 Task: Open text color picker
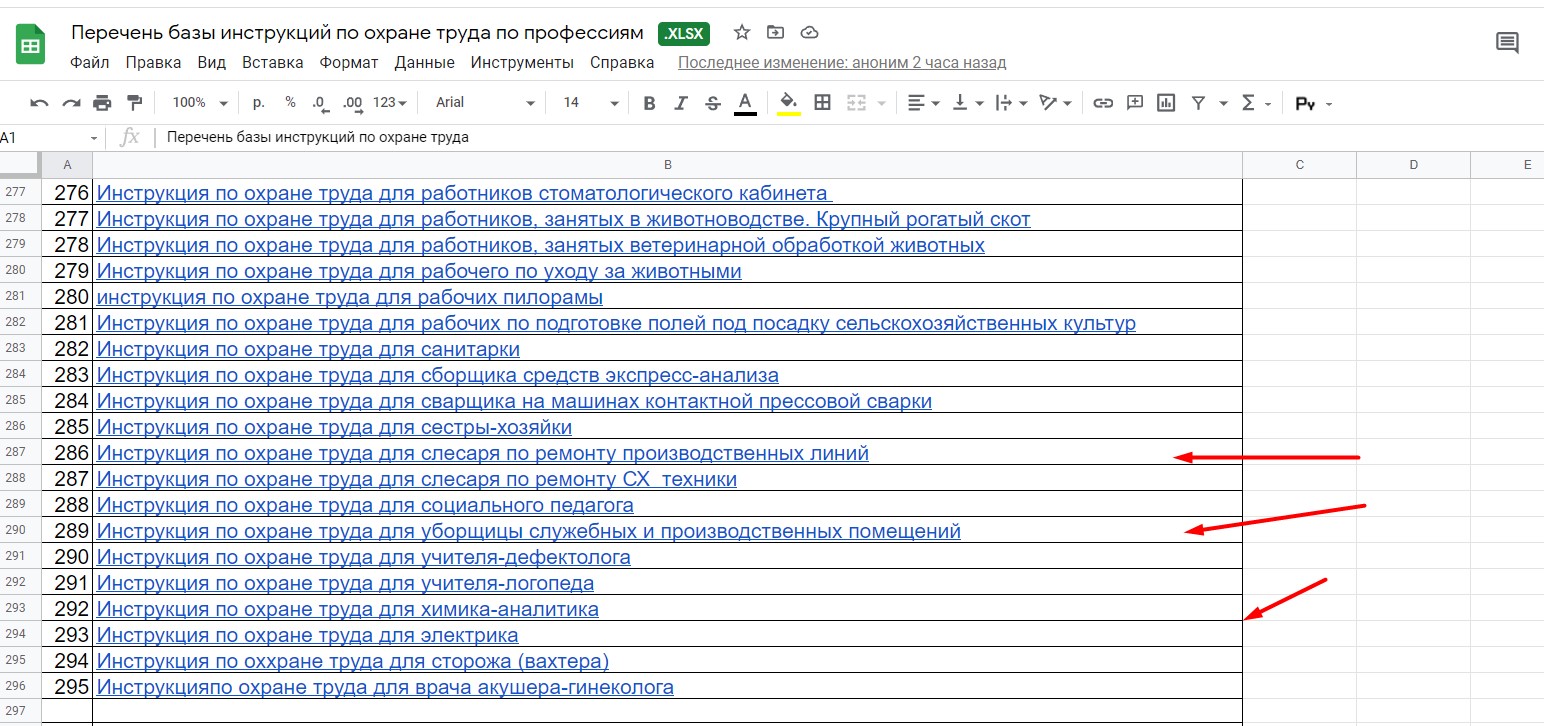click(x=745, y=103)
